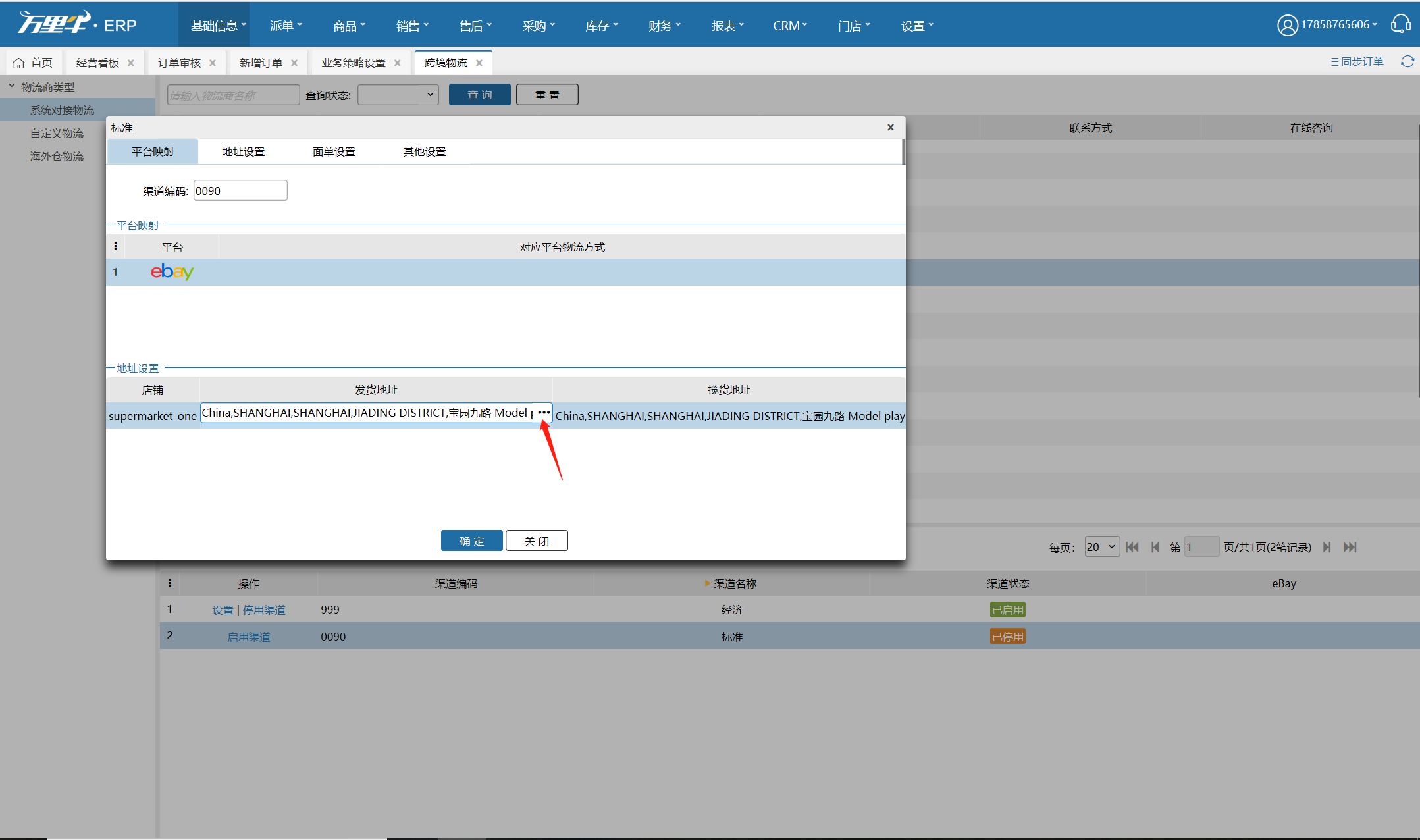Click the user account avatar icon
1420x840 pixels.
[1287, 25]
